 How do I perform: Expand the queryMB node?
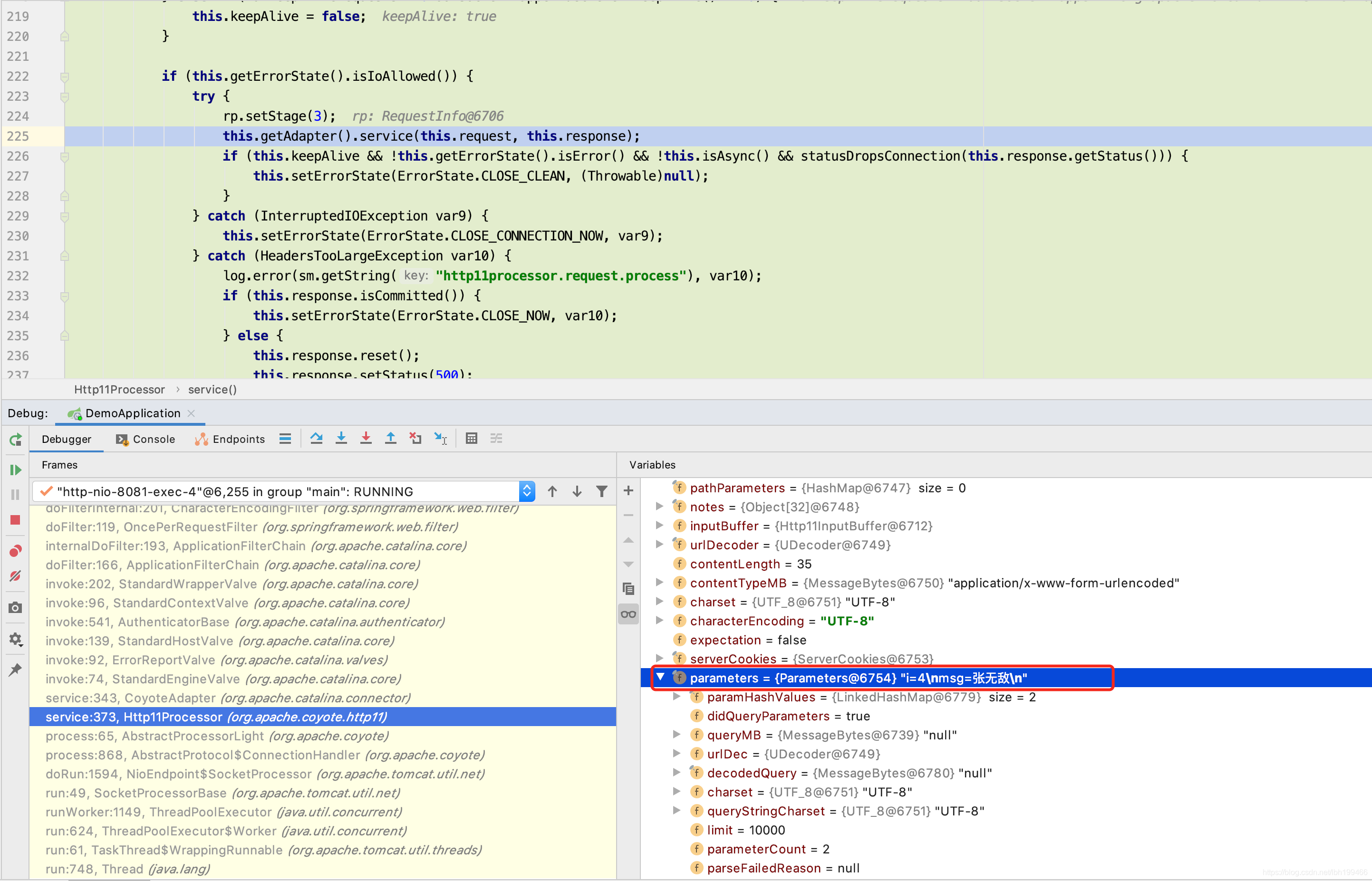click(x=676, y=735)
